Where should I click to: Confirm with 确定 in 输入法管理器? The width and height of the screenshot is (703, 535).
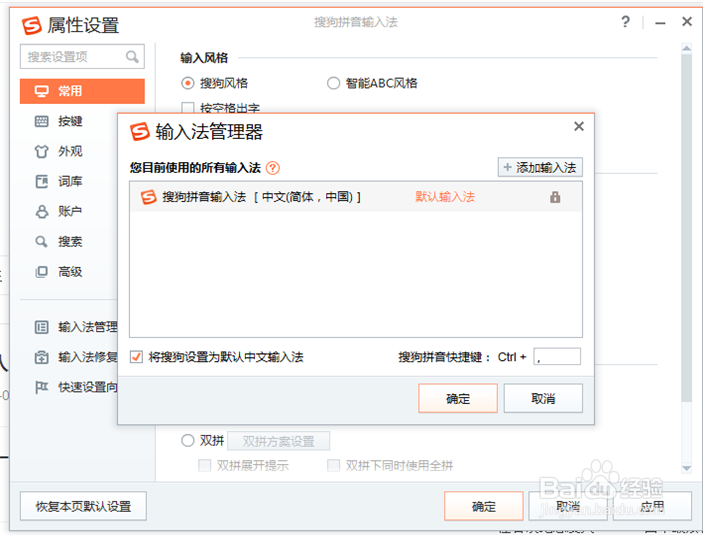coord(458,398)
